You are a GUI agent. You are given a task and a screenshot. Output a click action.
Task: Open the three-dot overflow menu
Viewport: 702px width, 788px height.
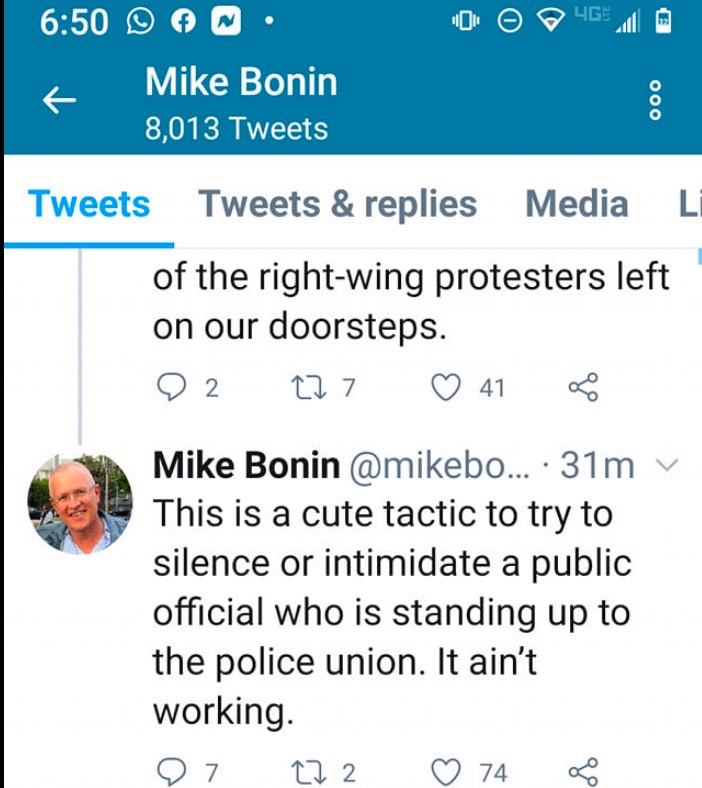tap(656, 100)
